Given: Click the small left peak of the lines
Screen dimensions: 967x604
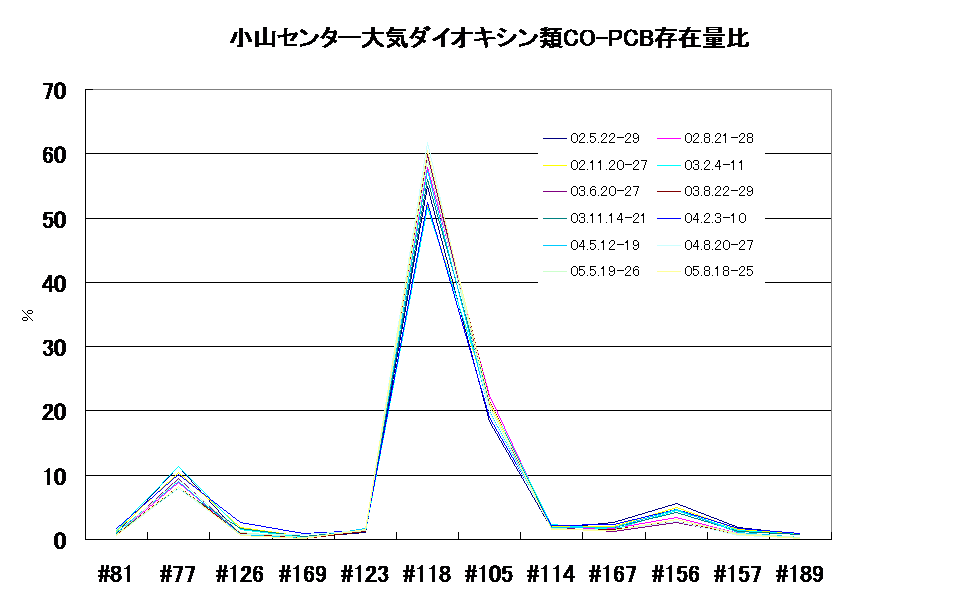Looking at the screenshot, I should click(x=178, y=468).
